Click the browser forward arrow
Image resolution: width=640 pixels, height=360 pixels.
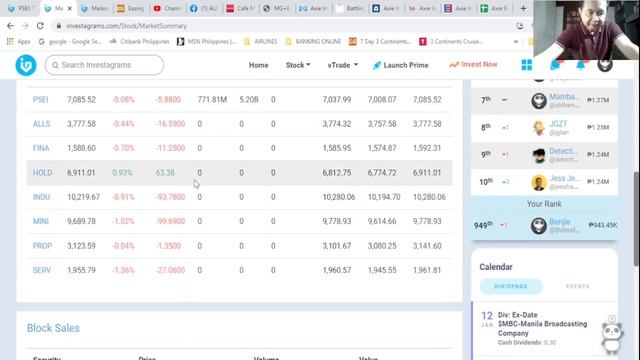25,26
